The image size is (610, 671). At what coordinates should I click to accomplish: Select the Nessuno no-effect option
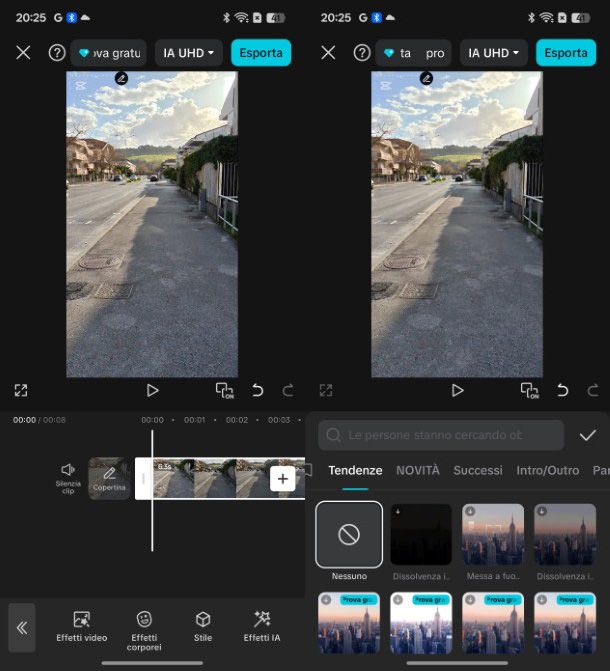point(349,535)
